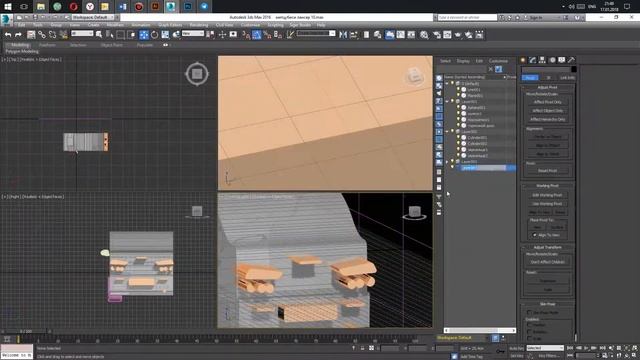Open Select by Name dialog icon
Screen dimensions: 640x360
tap(110, 35)
